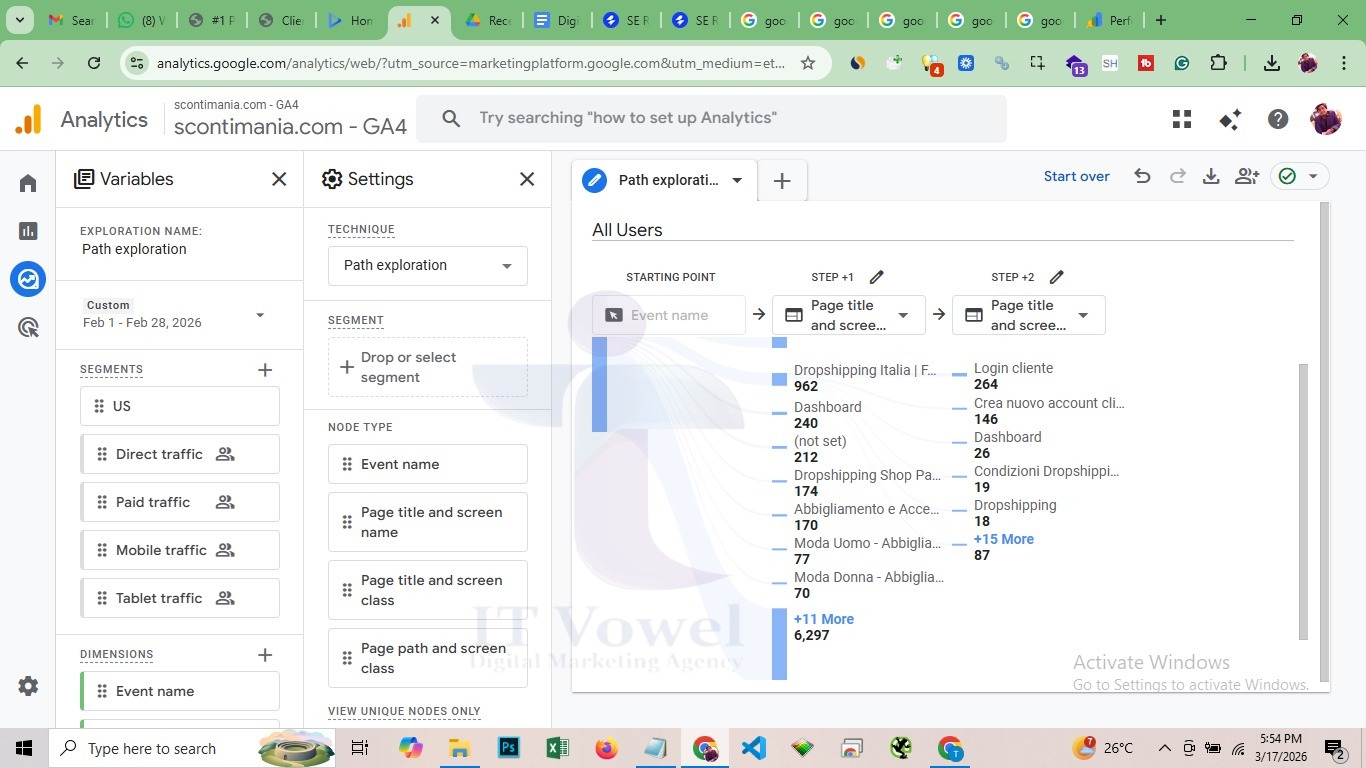Open the browser extensions puzzle icon
The width and height of the screenshot is (1366, 768).
pos(1218,63)
